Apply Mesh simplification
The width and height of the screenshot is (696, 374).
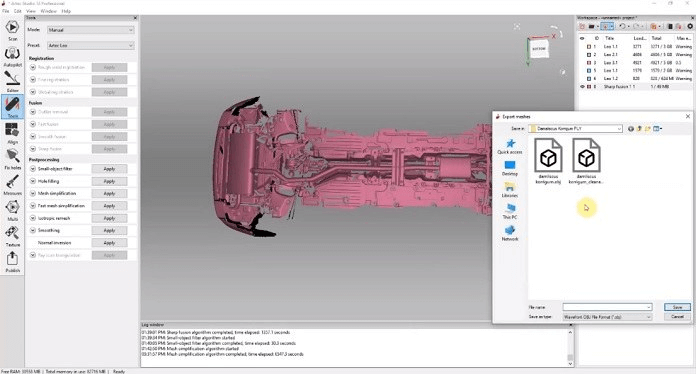(x=109, y=193)
